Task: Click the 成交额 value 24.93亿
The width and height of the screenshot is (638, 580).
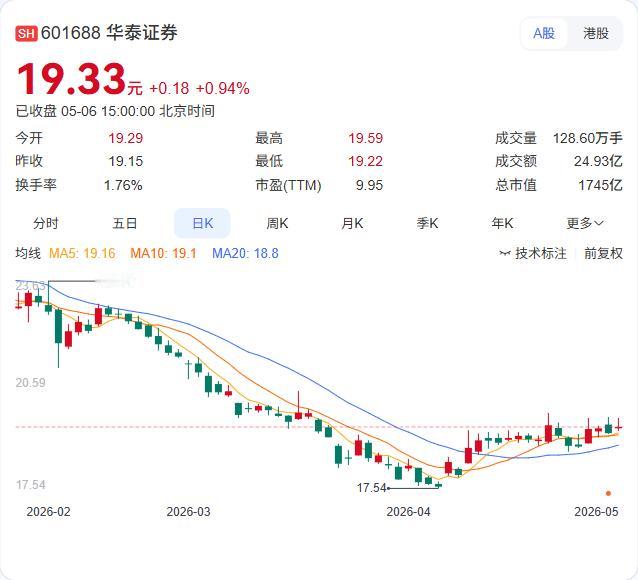Action: click(x=598, y=161)
